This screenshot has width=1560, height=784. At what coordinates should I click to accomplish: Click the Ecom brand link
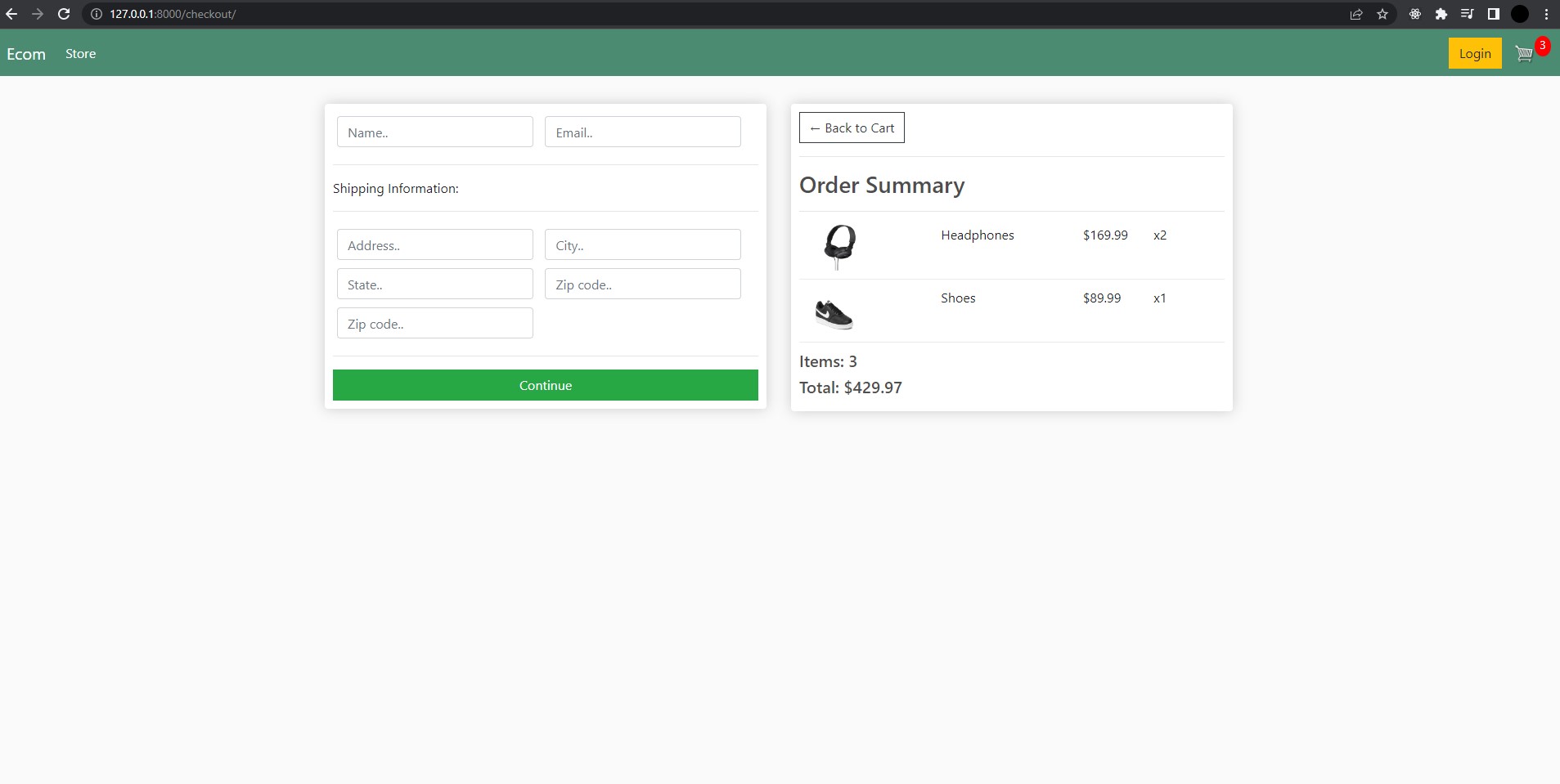point(26,53)
